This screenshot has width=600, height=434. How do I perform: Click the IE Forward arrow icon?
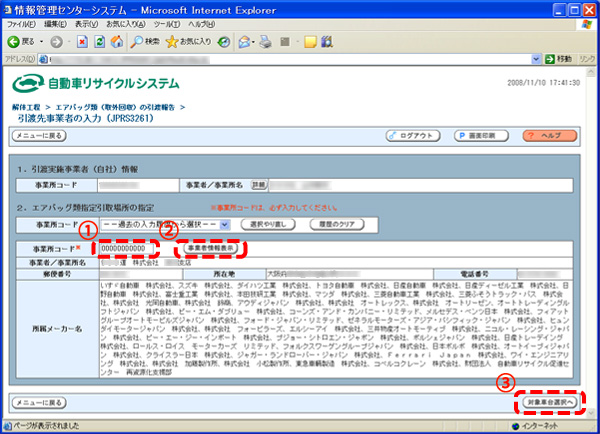pyautogui.click(x=57, y=42)
